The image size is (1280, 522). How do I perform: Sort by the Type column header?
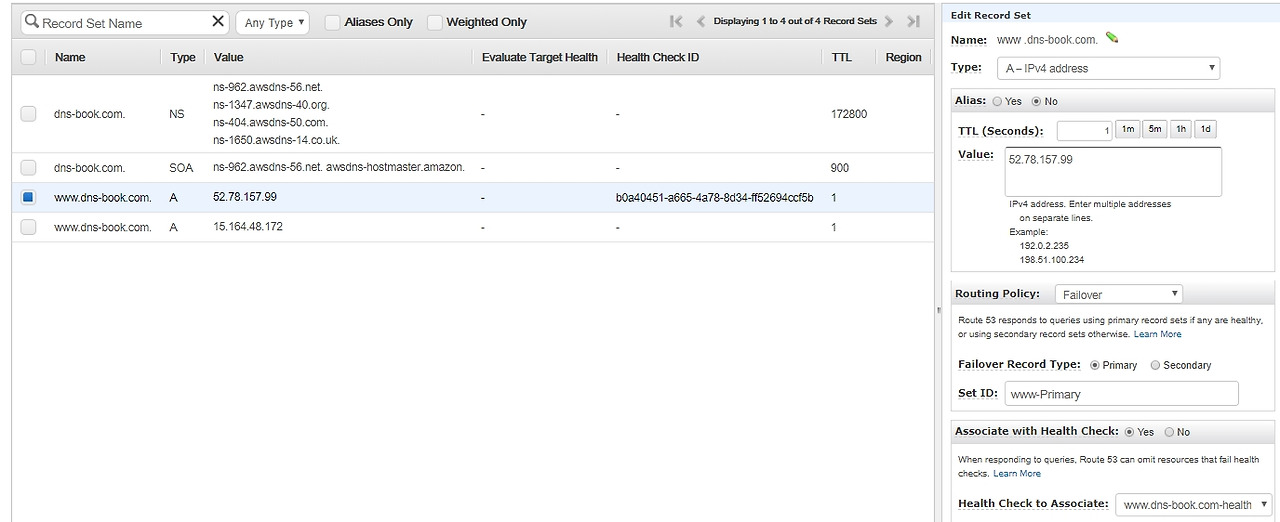coord(183,57)
